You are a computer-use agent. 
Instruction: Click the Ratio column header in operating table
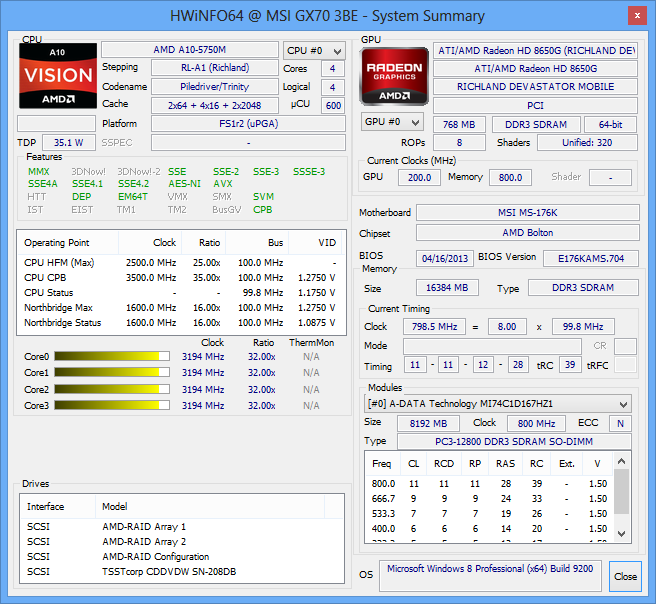(203, 243)
